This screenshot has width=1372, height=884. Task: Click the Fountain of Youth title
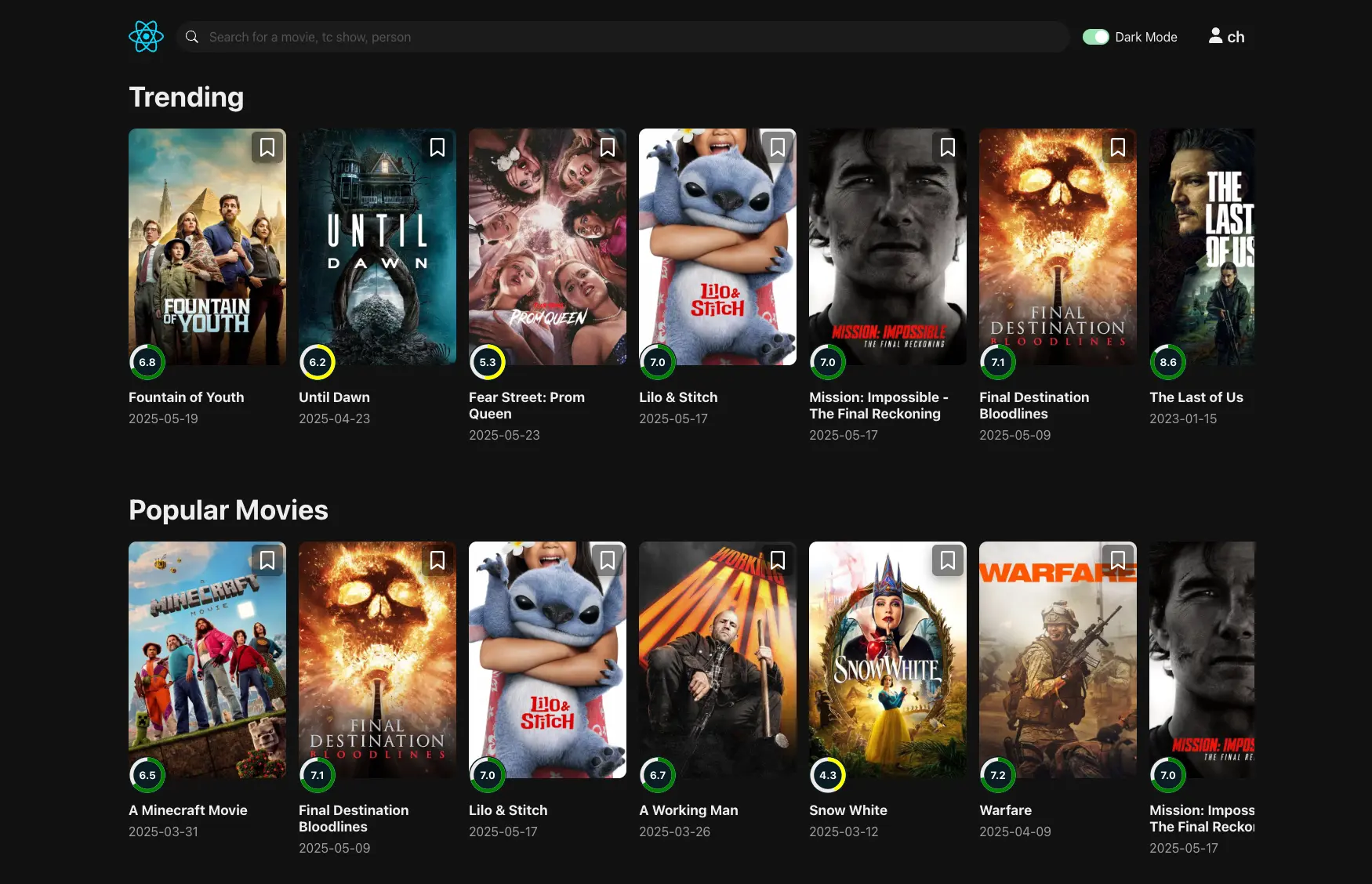(187, 397)
